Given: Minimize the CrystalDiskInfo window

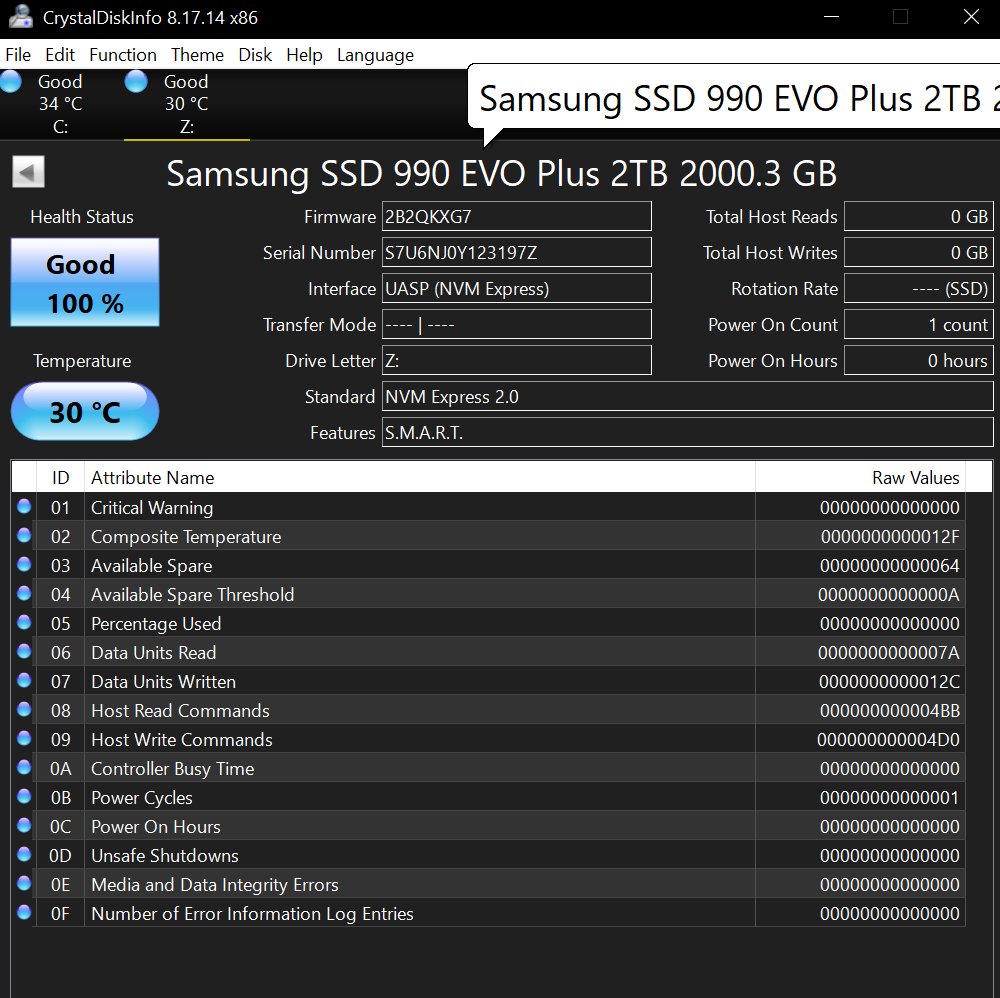Looking at the screenshot, I should coord(831,17).
